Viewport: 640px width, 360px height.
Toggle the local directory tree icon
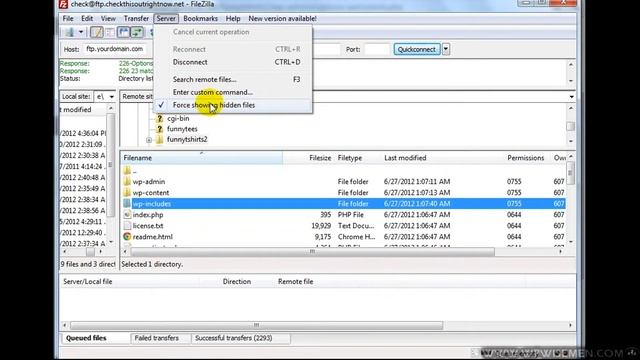point(110,32)
